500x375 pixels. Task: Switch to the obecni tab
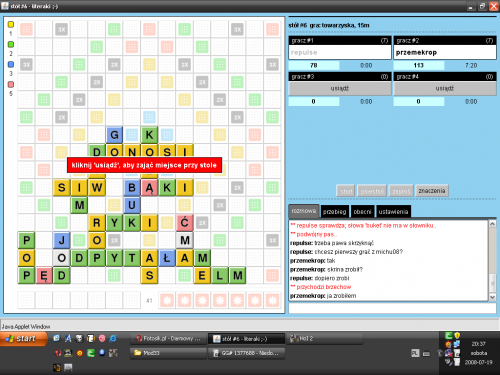[362, 212]
